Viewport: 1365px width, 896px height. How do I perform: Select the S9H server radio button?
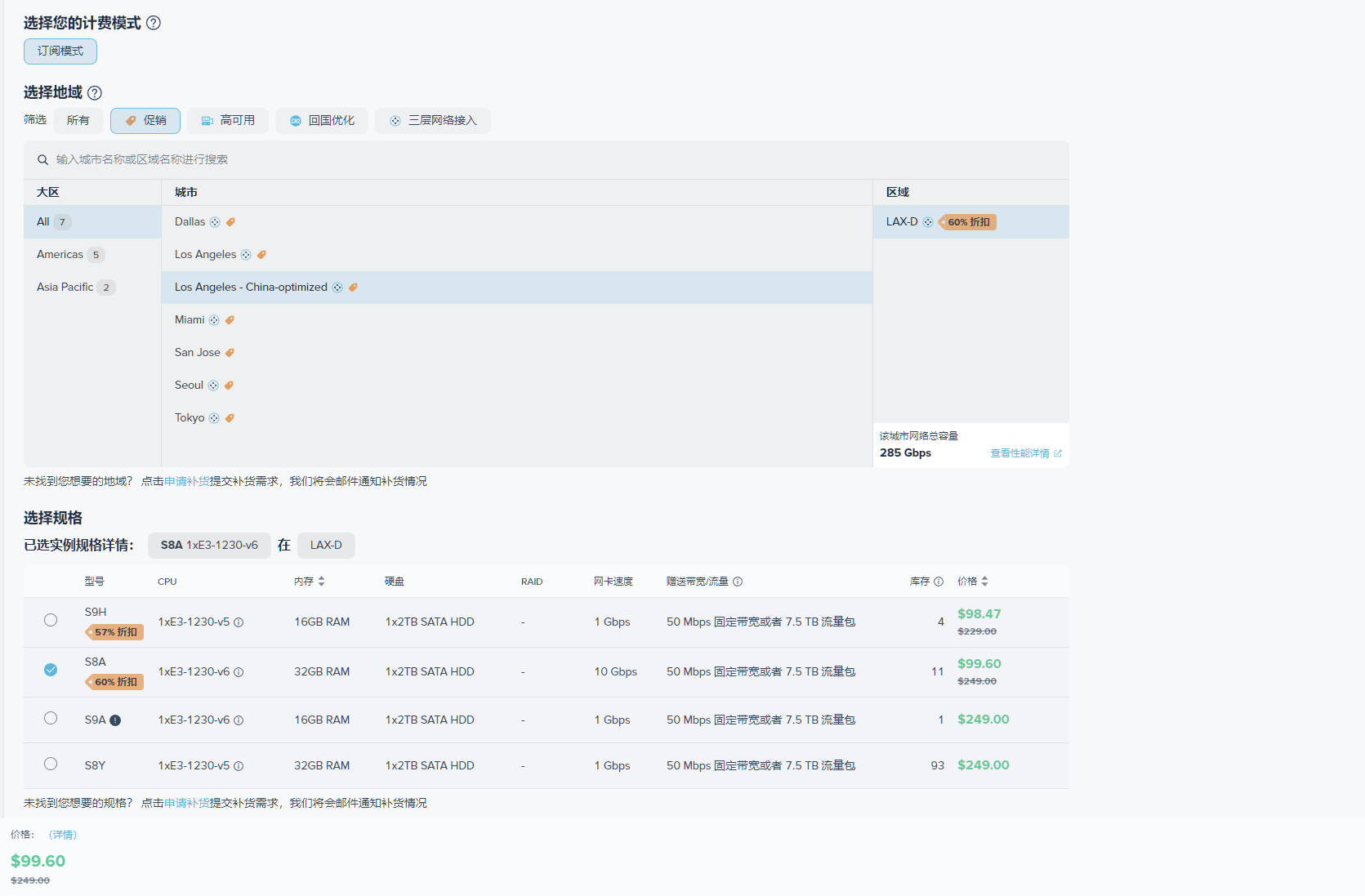(x=51, y=620)
